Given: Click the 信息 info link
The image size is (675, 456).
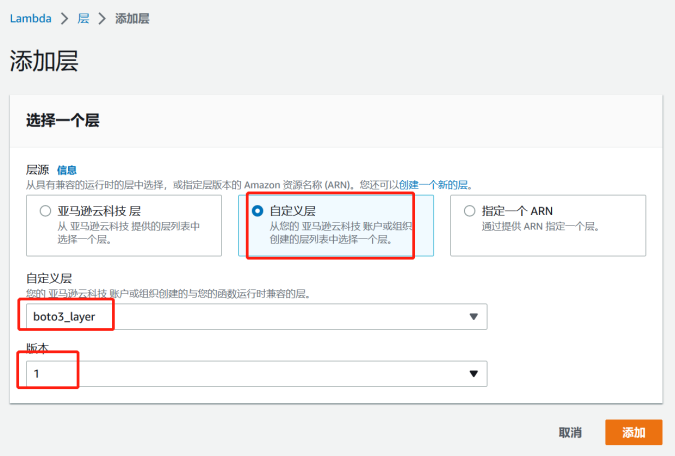Looking at the screenshot, I should pos(67,170).
